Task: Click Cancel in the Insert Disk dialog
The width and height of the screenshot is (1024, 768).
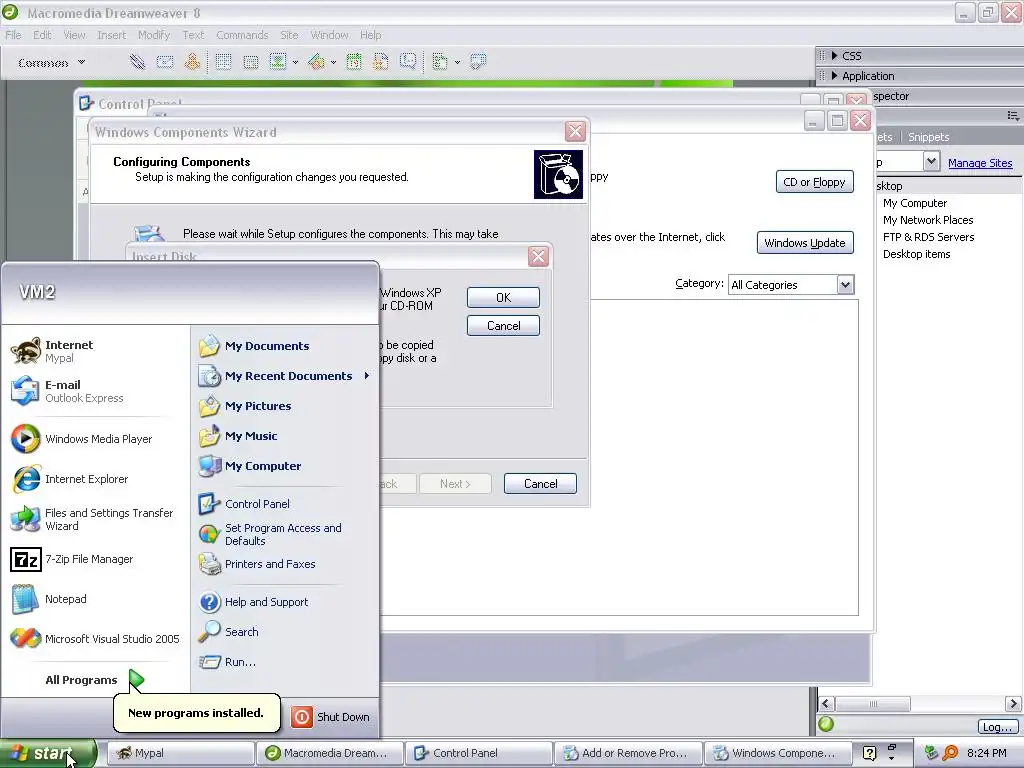Action: click(x=504, y=325)
